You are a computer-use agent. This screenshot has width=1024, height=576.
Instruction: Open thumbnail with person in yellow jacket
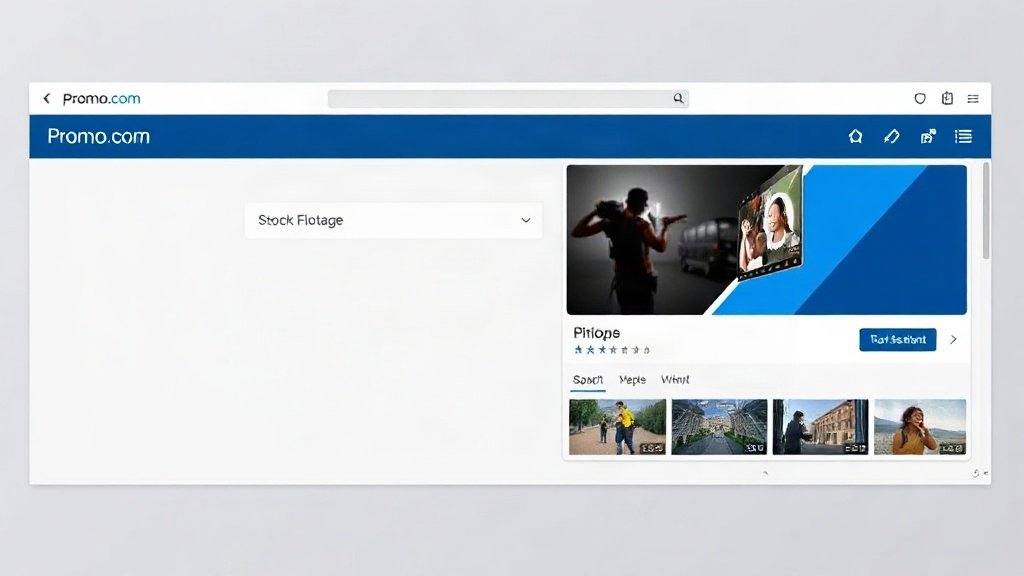618,427
